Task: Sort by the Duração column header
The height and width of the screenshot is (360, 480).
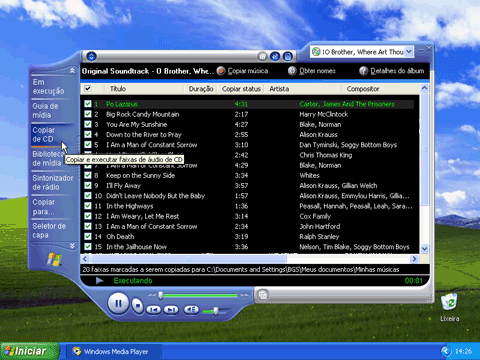Action: point(201,89)
